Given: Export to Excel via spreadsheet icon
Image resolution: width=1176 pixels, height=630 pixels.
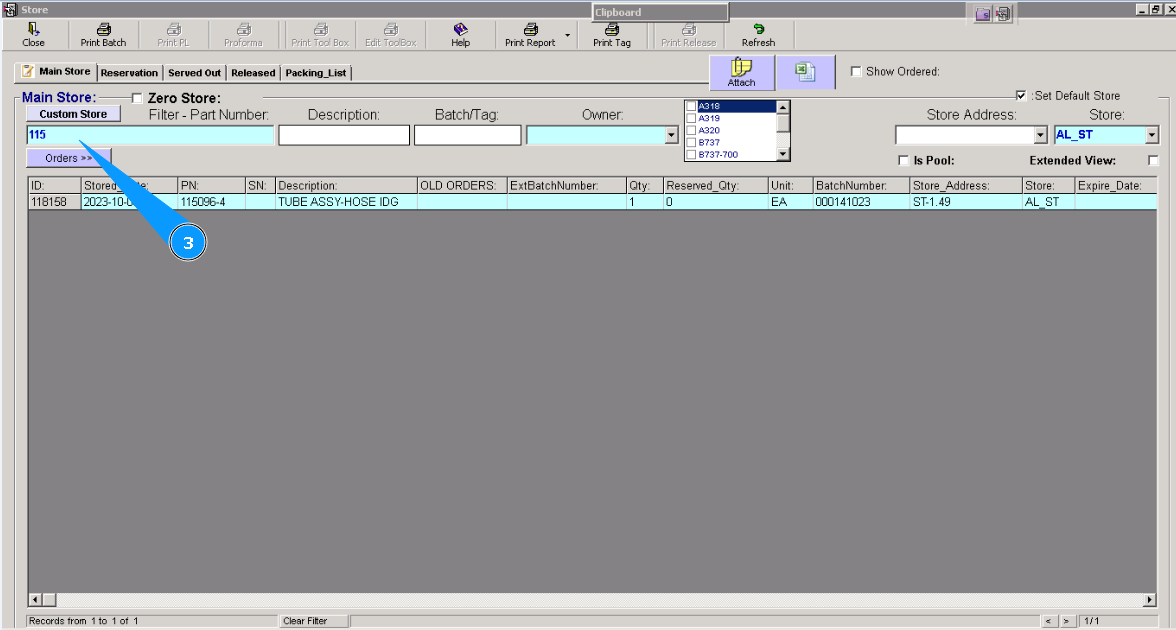Looking at the screenshot, I should (805, 73).
